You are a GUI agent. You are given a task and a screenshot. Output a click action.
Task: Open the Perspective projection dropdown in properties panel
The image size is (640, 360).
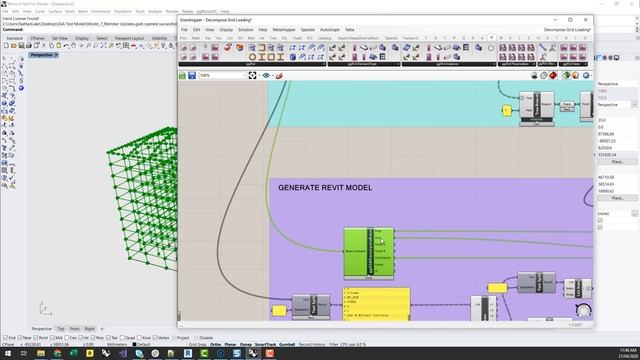634,105
